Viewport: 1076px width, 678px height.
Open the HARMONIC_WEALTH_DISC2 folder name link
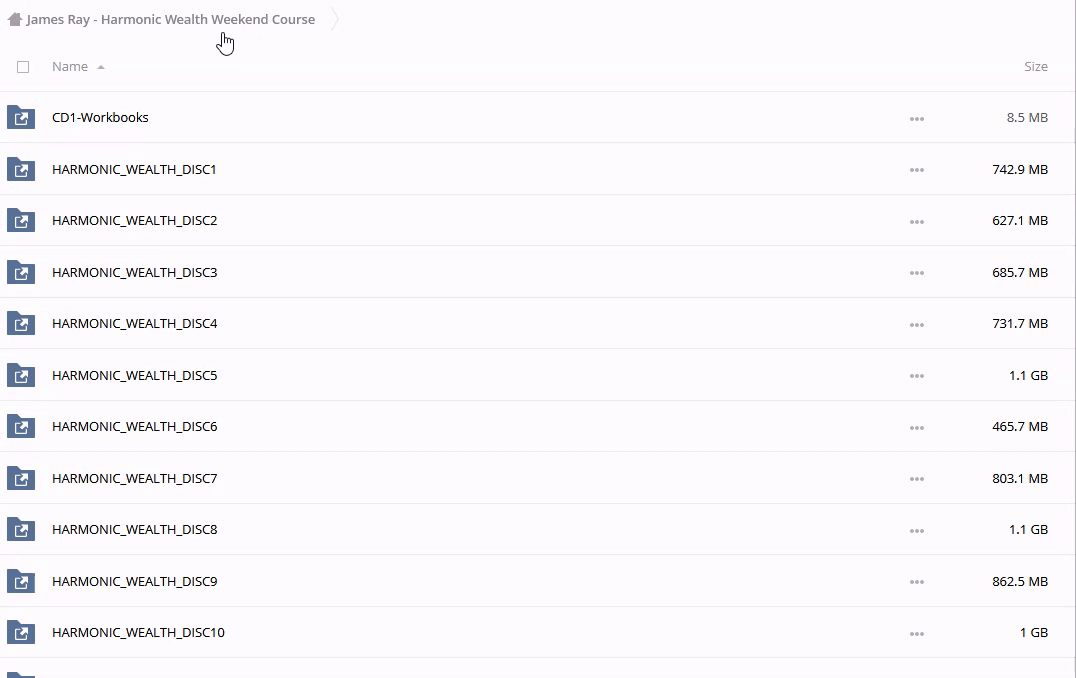click(134, 221)
